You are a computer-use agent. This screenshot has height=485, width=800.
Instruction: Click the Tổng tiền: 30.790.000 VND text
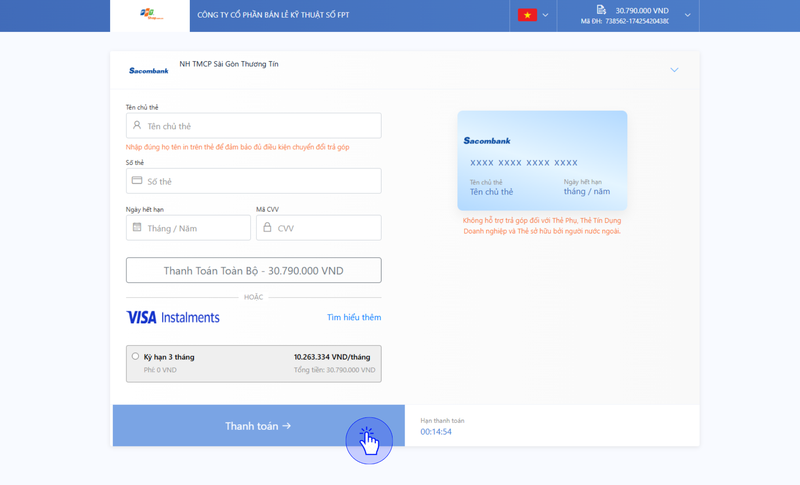(335, 370)
